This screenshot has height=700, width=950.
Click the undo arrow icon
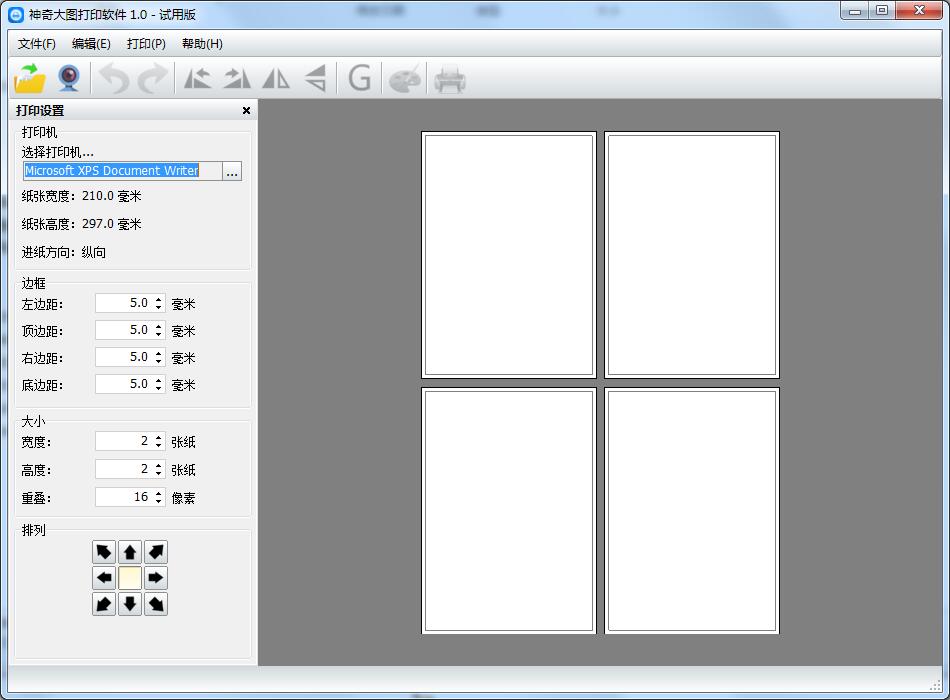(113, 78)
